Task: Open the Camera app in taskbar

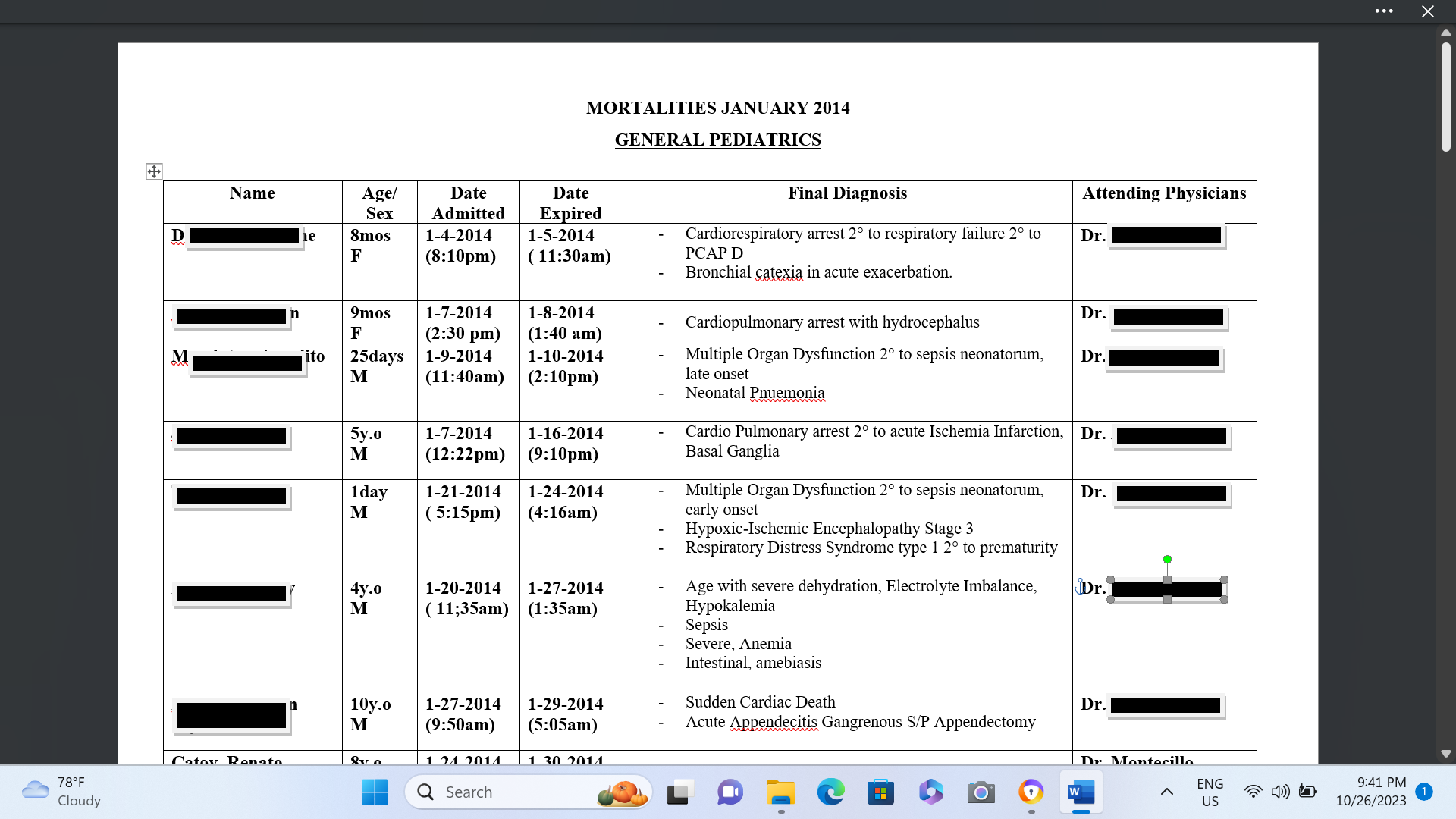Action: pyautogui.click(x=981, y=792)
